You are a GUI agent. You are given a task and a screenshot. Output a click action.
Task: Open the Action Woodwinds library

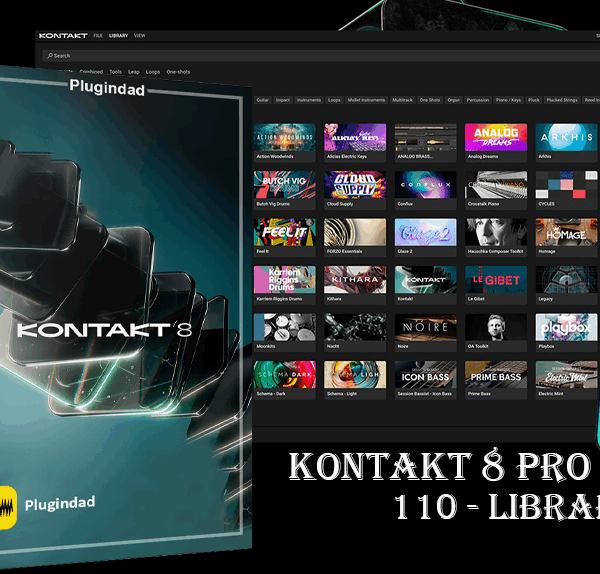[x=285, y=142]
